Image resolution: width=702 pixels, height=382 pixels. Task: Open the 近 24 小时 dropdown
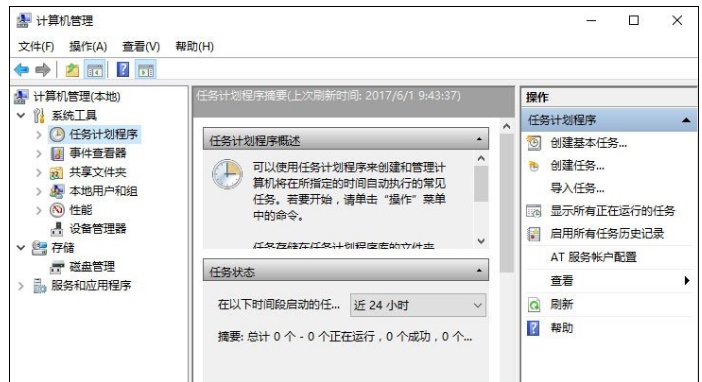tap(418, 305)
